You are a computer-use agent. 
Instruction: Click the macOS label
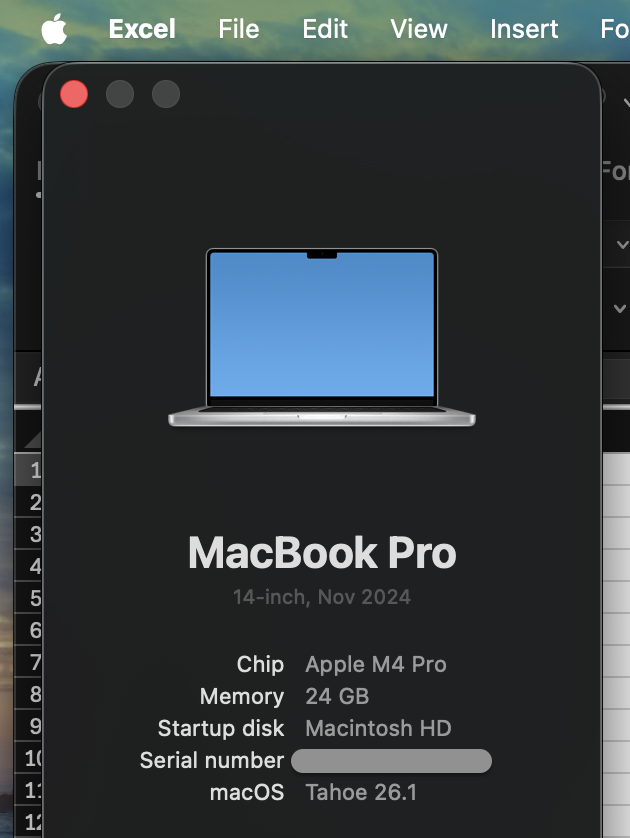(x=247, y=792)
